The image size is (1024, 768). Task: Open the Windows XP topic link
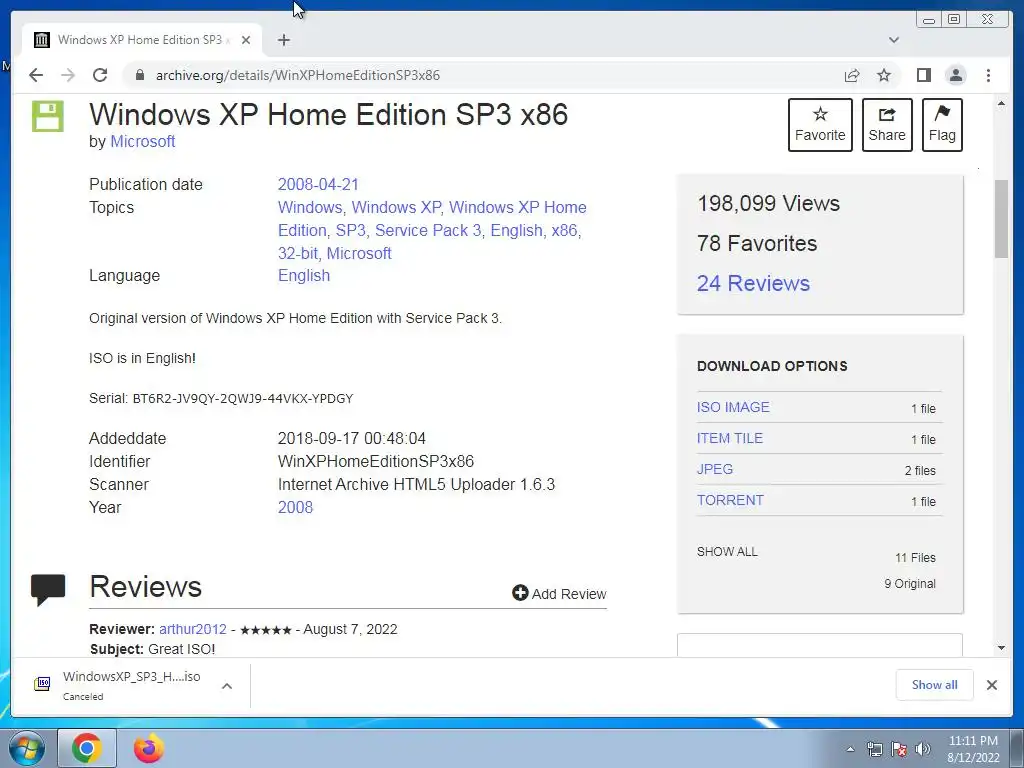click(396, 207)
